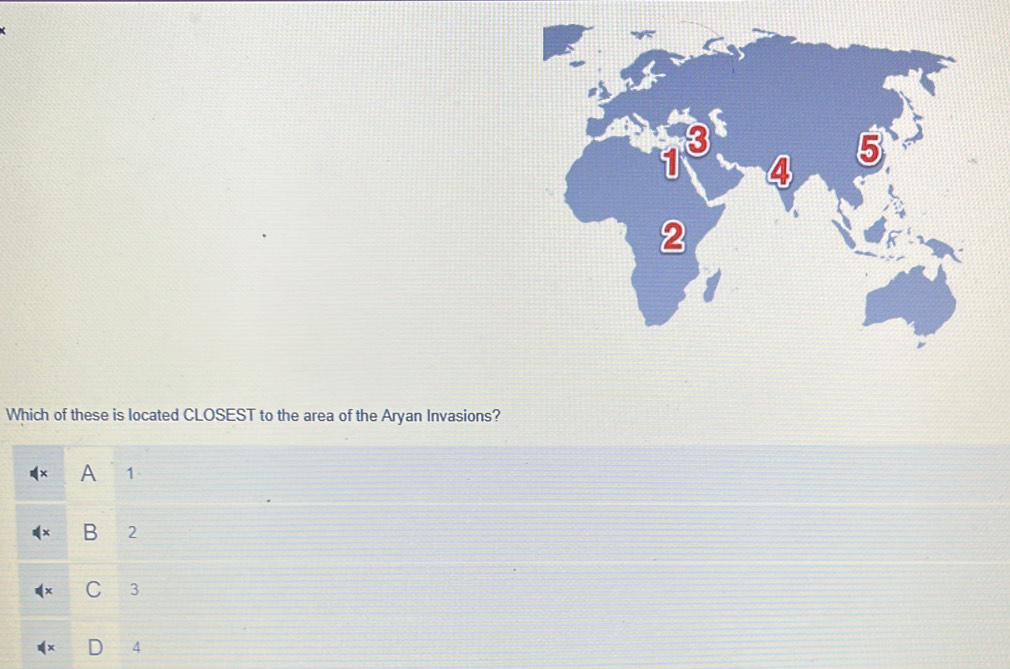
Task: Select answer choice A
Action: click(90, 474)
